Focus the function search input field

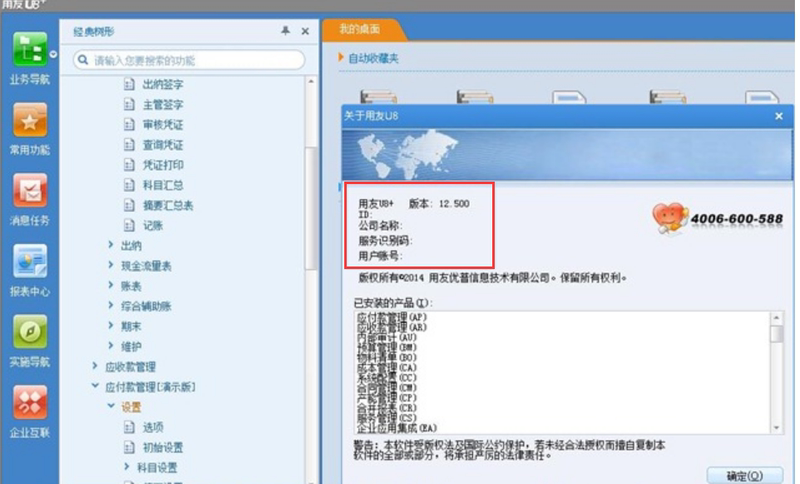point(189,60)
